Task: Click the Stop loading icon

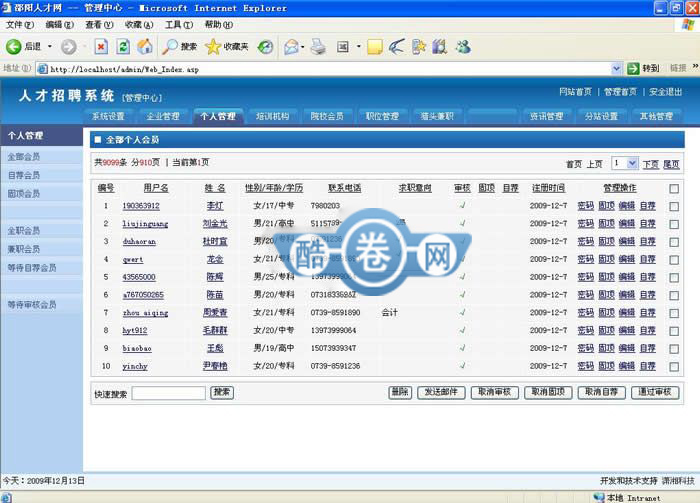Action: 101,46
